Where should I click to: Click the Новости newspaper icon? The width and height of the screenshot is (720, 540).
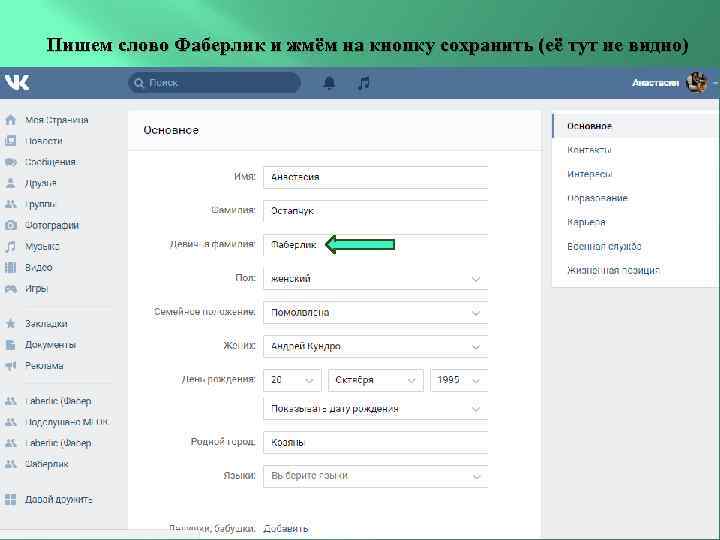coord(11,141)
